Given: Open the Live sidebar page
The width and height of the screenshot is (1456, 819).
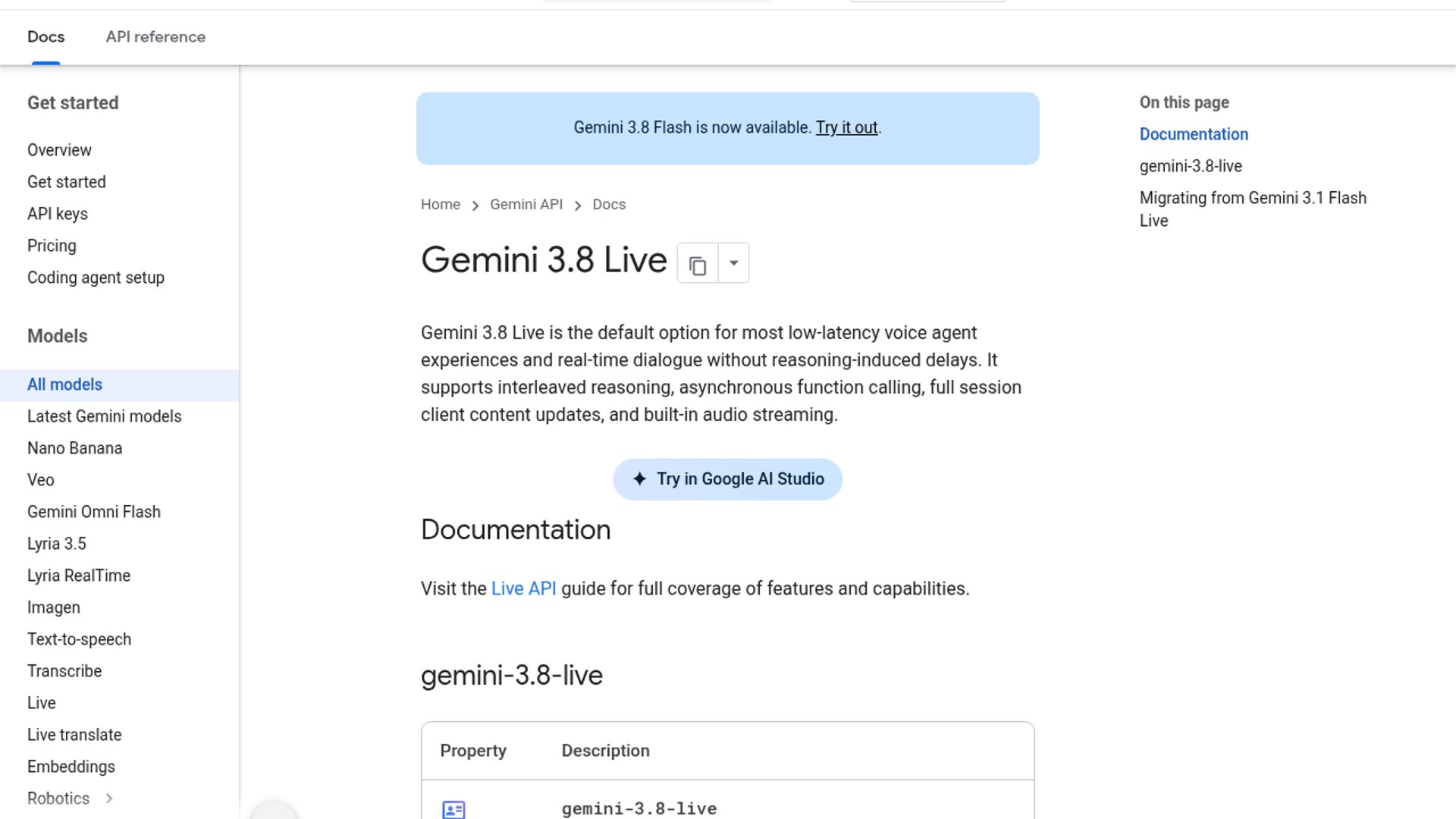Looking at the screenshot, I should pos(42,703).
